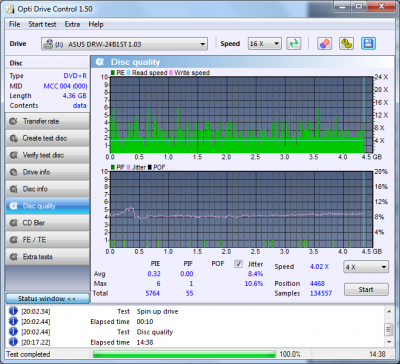This screenshot has width=400, height=364.
Task: Open options with the yellow disc icon
Action: pyautogui.click(x=346, y=44)
